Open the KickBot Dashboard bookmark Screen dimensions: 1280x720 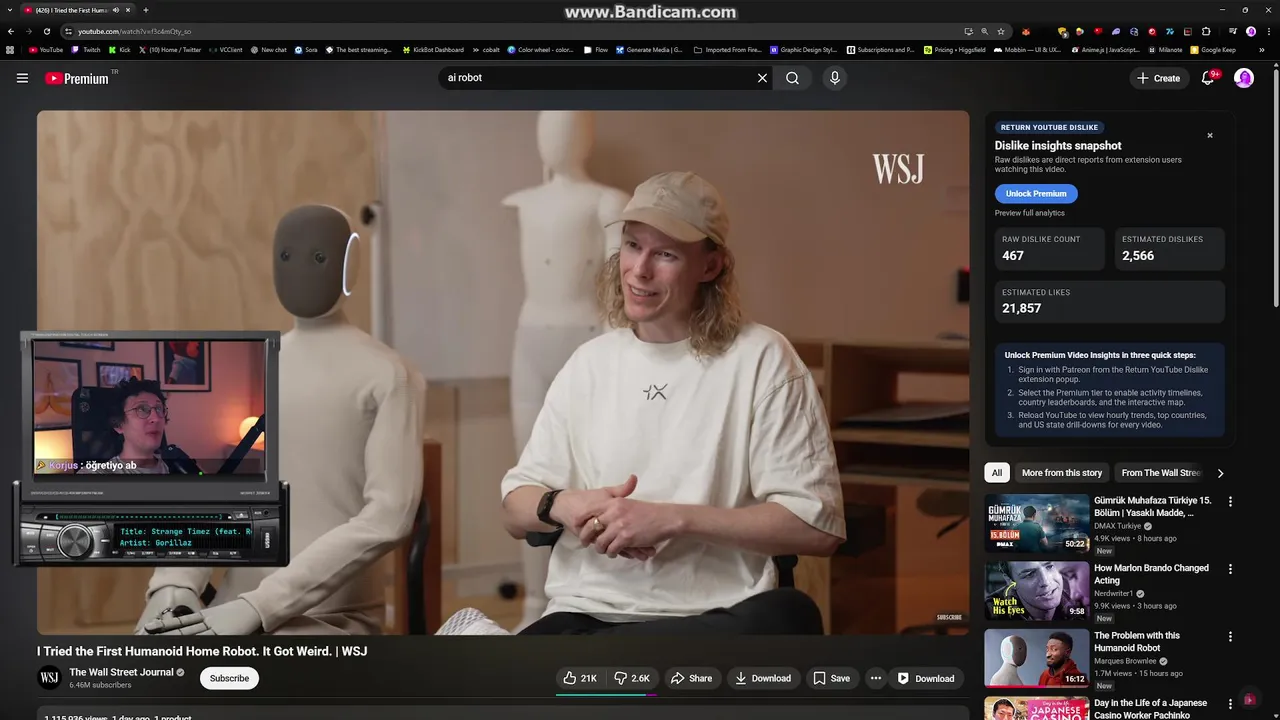[x=433, y=49]
